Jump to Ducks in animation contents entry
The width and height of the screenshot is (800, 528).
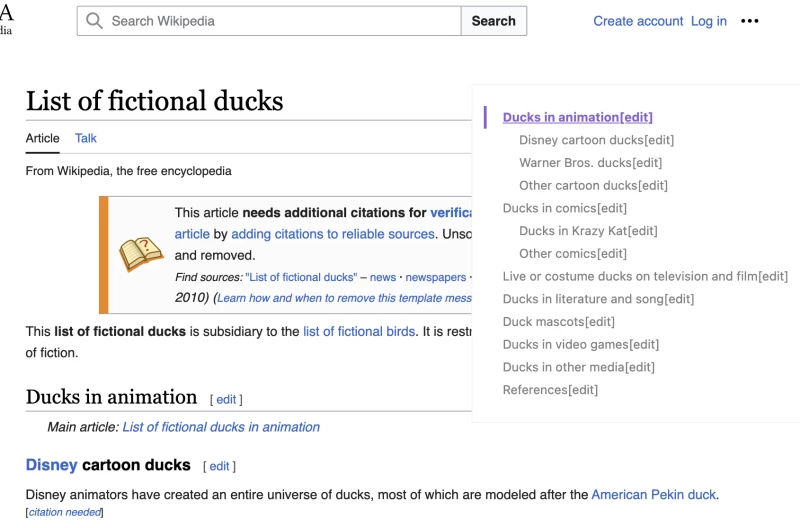click(x=561, y=118)
